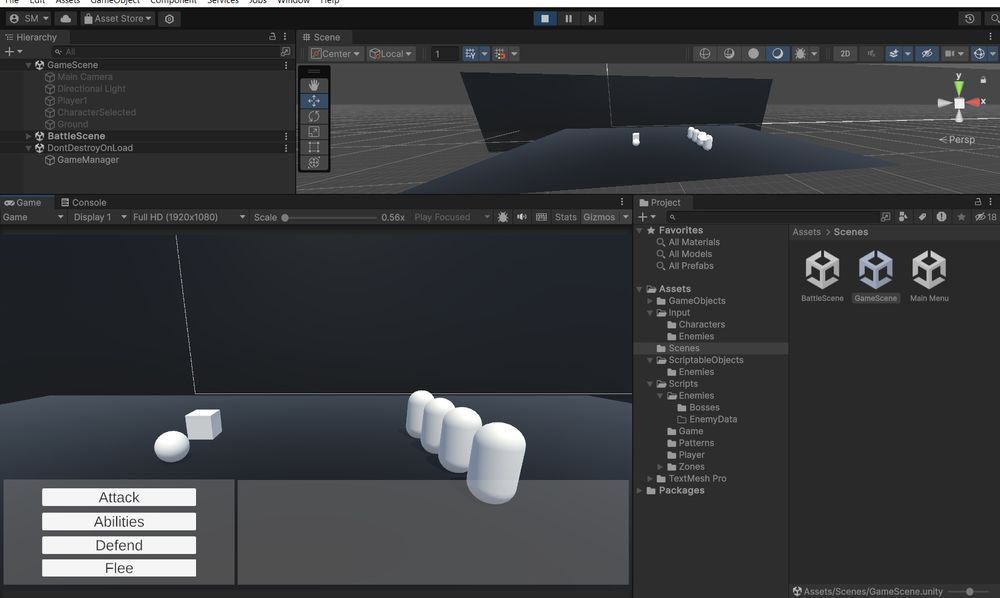Open the cloud services button
The width and height of the screenshot is (1000, 598).
click(65, 18)
